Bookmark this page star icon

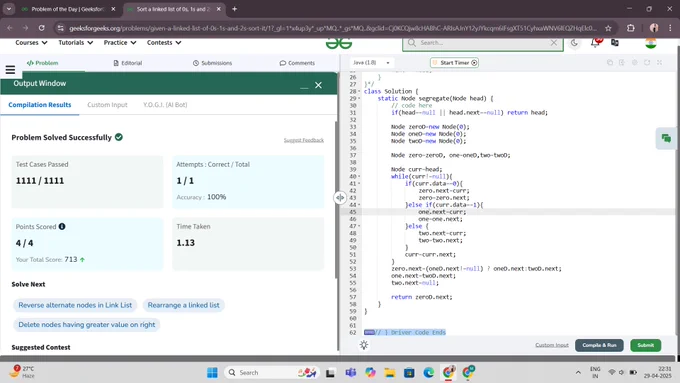click(x=608, y=28)
